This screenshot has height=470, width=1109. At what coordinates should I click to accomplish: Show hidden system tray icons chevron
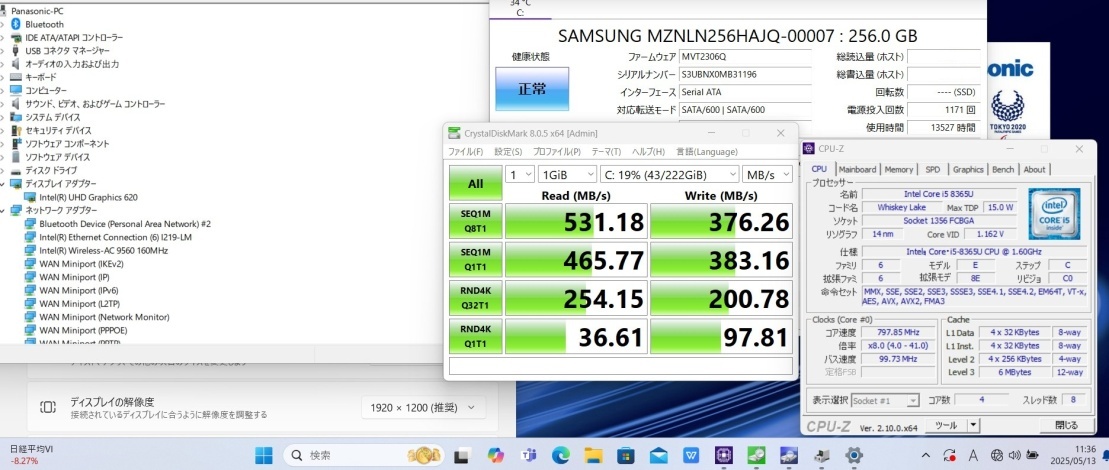tap(927, 454)
